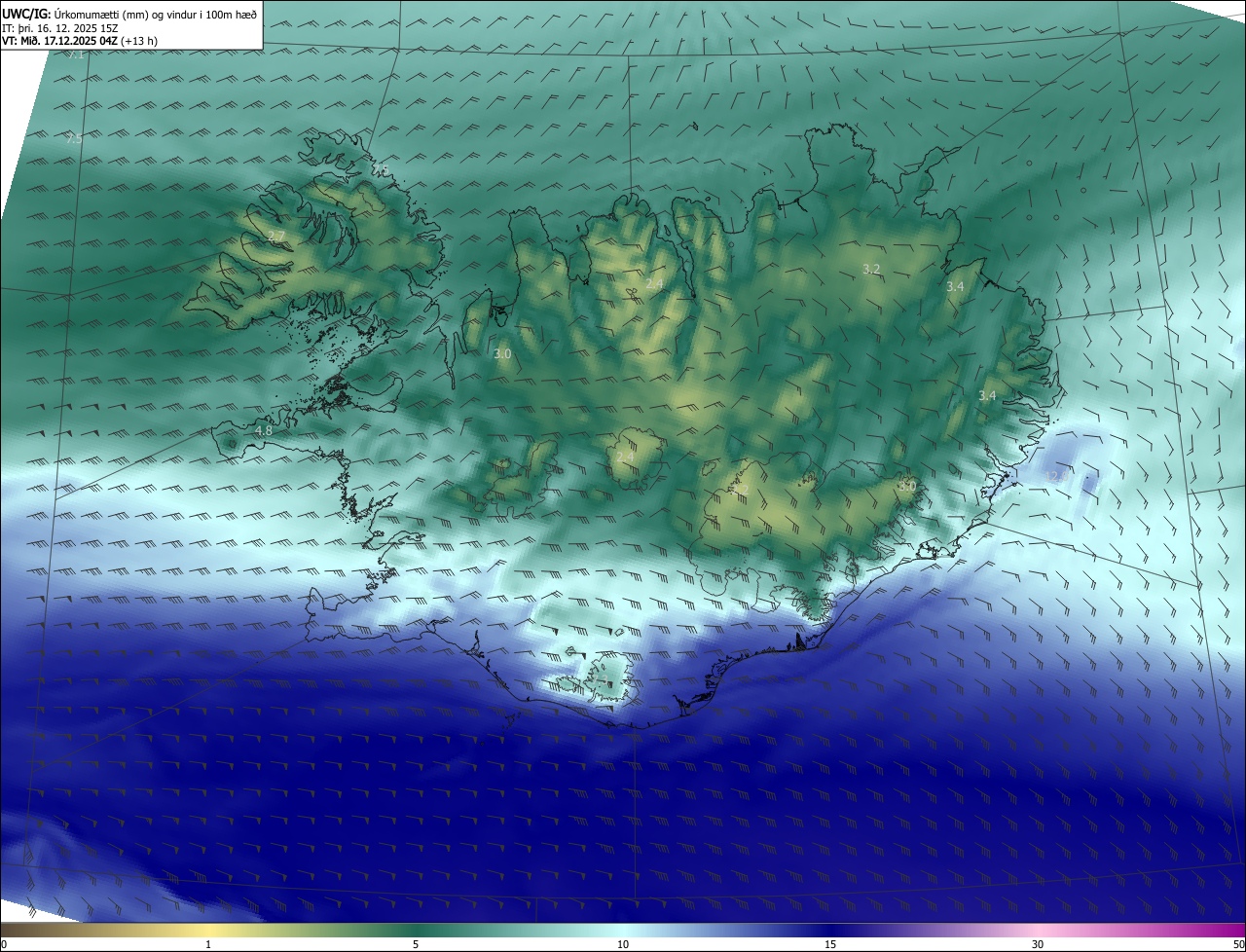Image resolution: width=1246 pixels, height=952 pixels.
Task: Click the "5" tick label on the color scale
Action: click(416, 944)
